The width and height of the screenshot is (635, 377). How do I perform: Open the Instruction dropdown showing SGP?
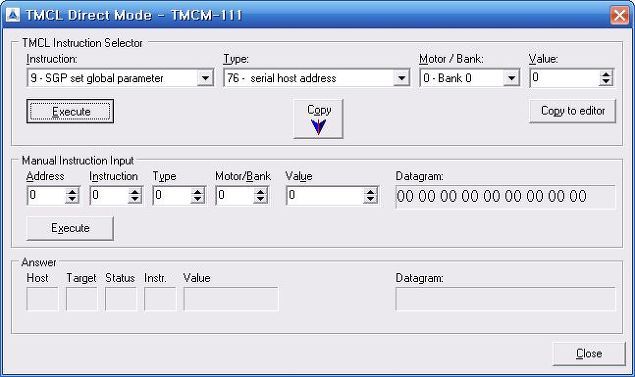pos(205,78)
